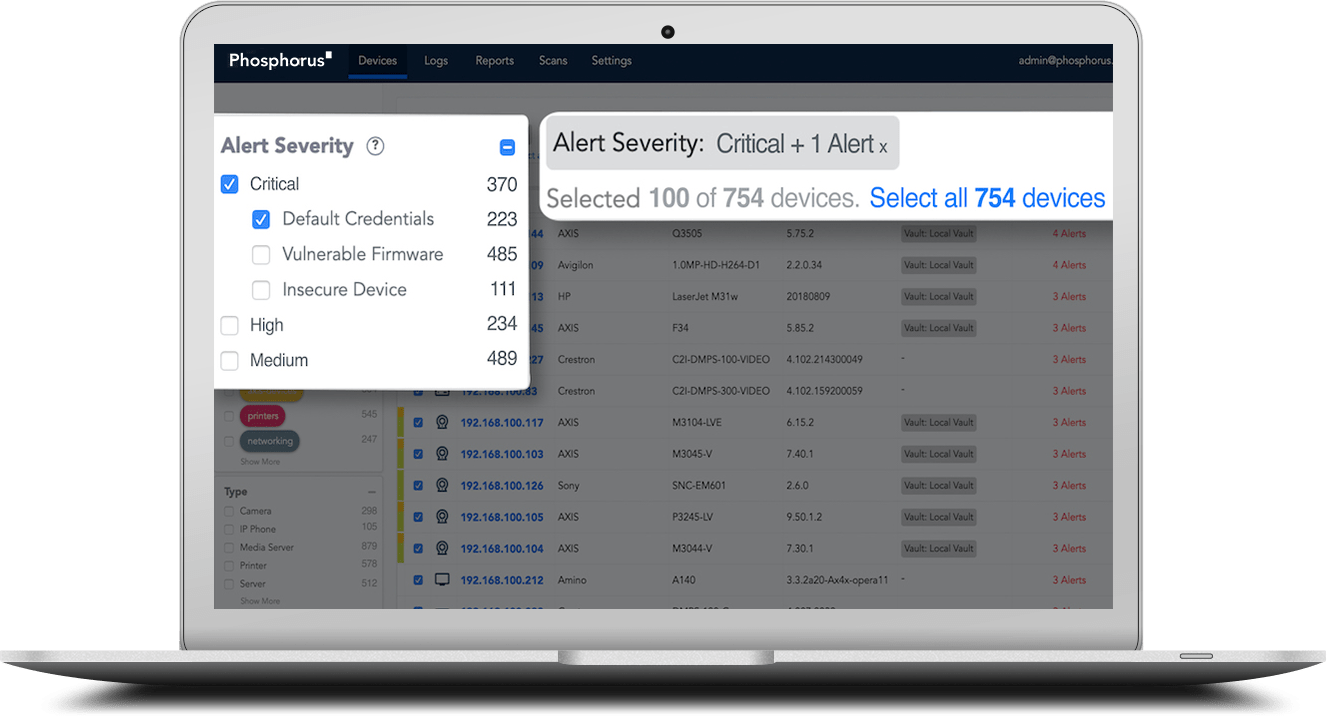Click the camera icon for 192.168.100.103
Viewport: 1327px width, 716px height.
click(x=442, y=454)
